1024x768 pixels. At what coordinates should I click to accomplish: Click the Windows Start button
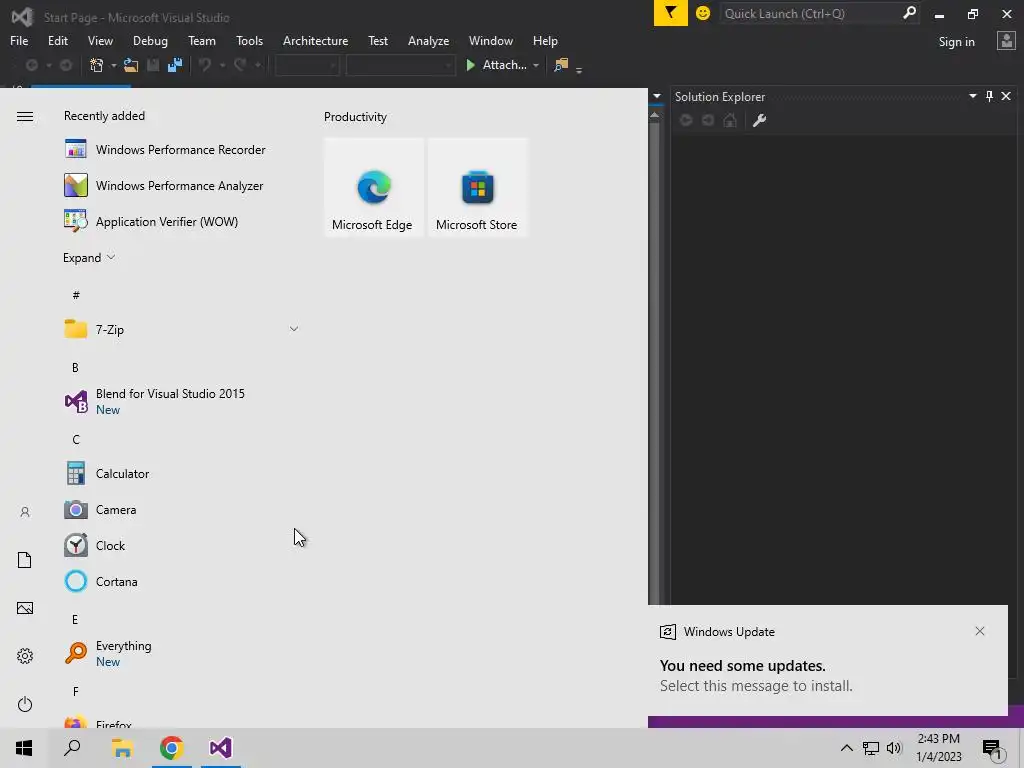[24, 748]
